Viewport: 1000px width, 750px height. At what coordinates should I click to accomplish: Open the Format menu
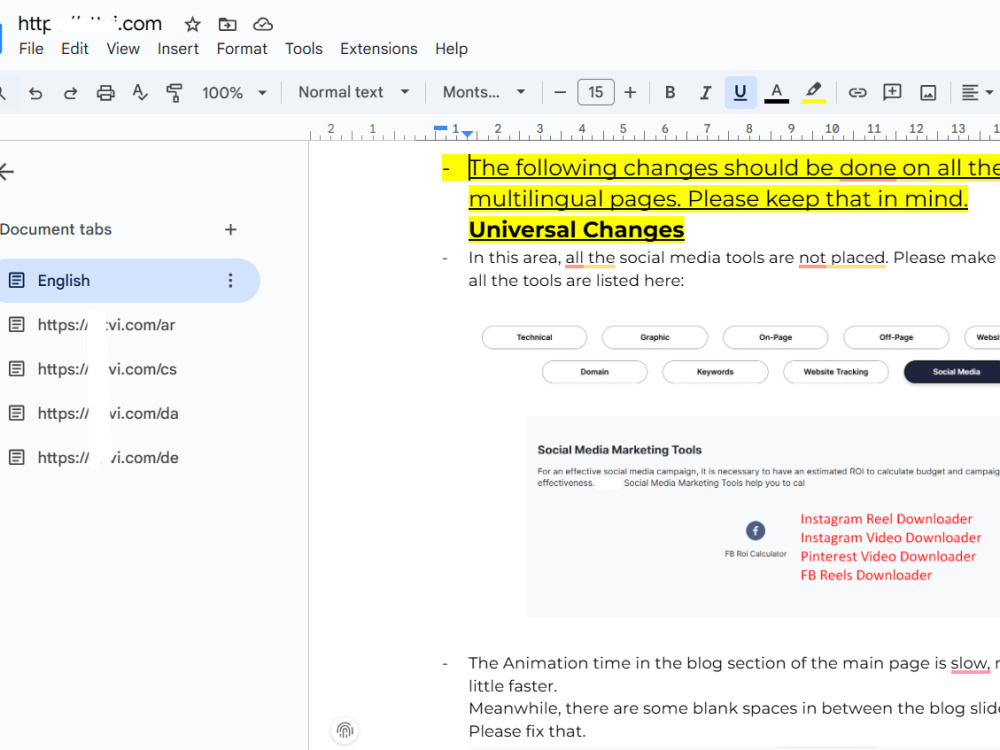tap(242, 49)
